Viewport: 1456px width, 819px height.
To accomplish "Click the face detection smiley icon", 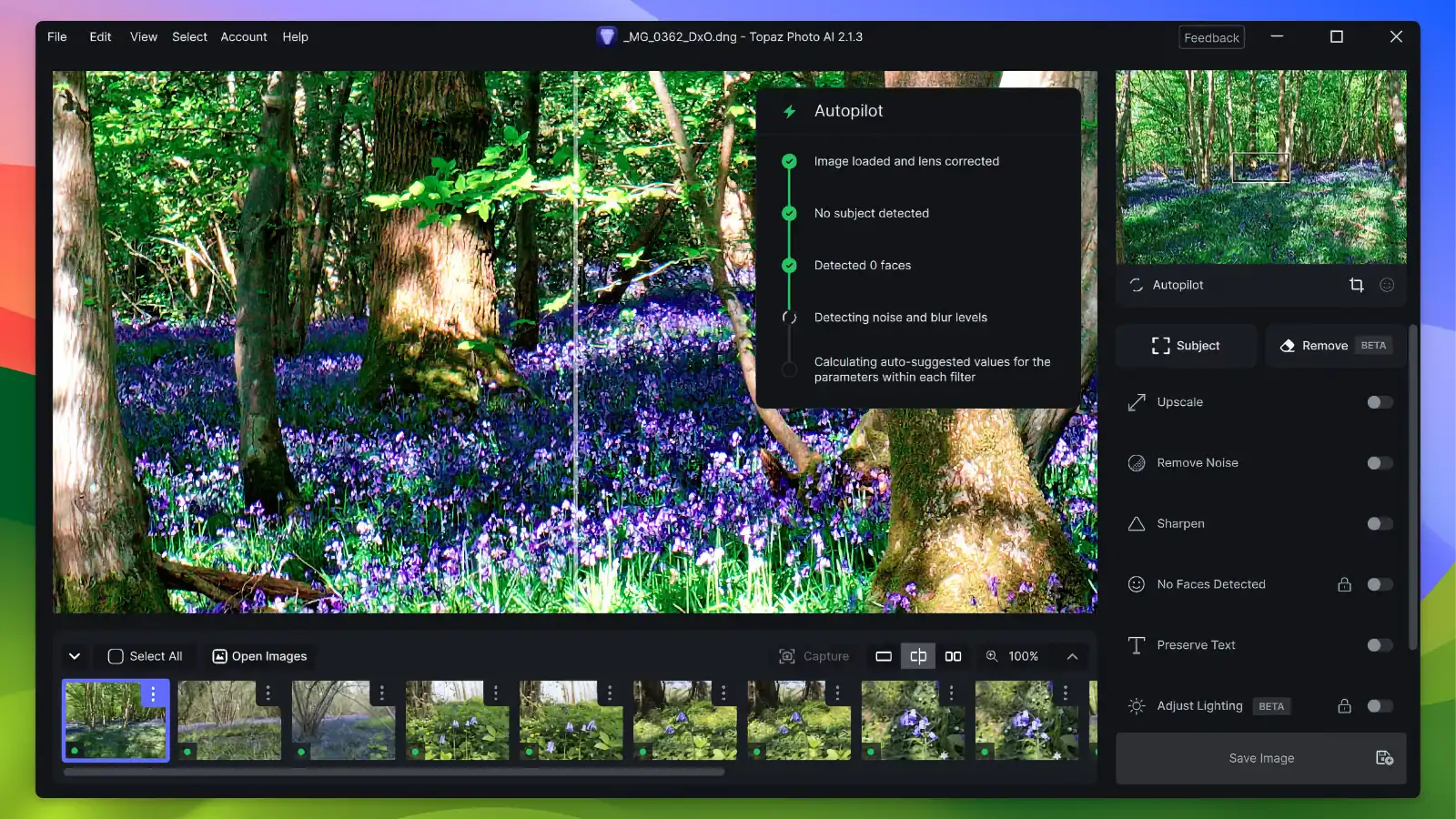I will tap(1387, 285).
